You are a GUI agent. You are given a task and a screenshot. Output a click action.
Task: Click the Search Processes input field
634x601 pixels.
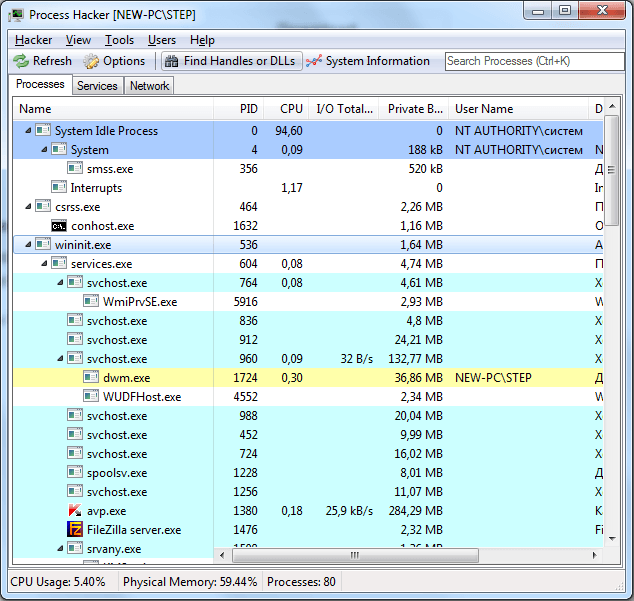pos(535,61)
